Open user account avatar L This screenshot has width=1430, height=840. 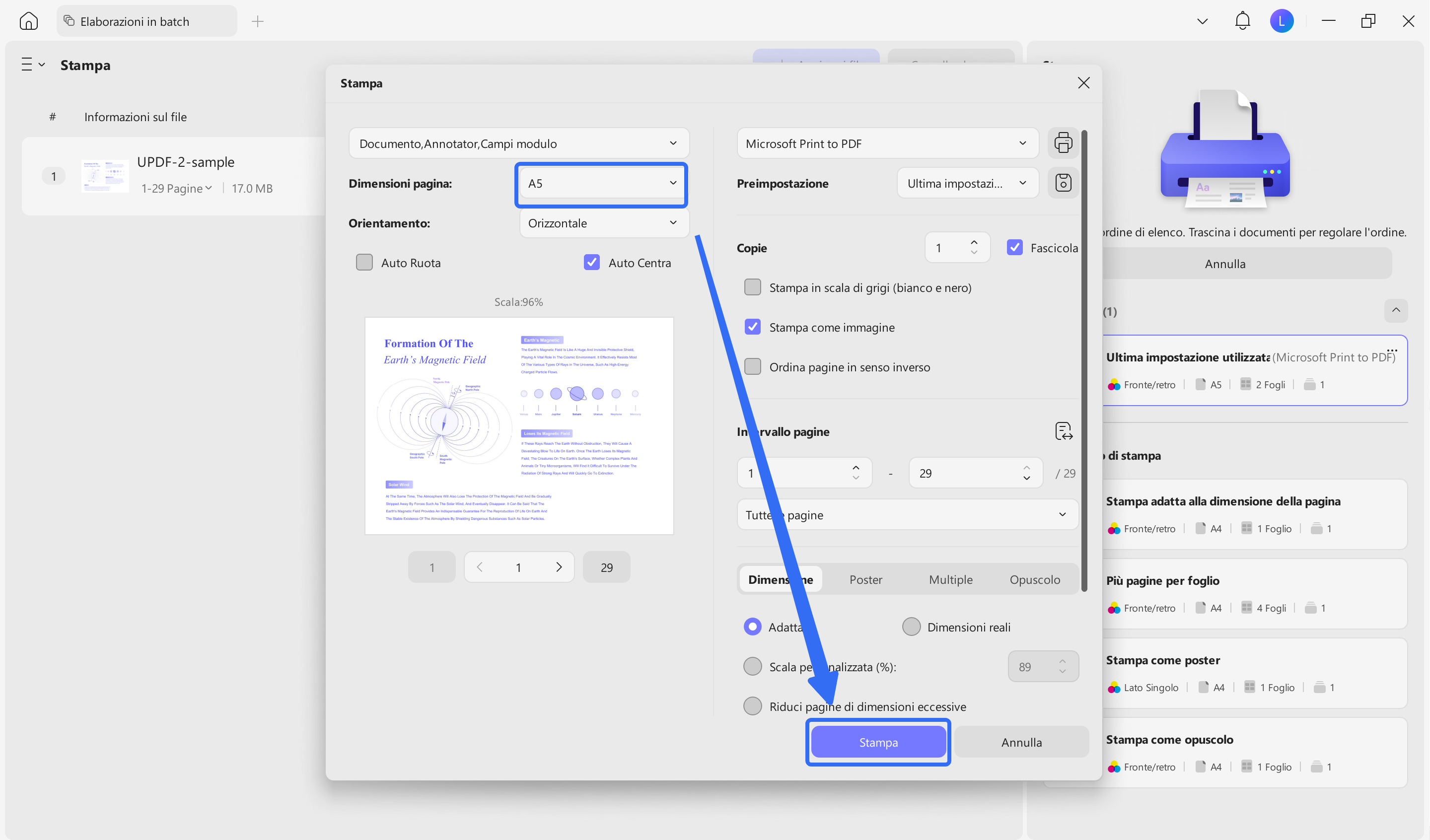(1282, 21)
